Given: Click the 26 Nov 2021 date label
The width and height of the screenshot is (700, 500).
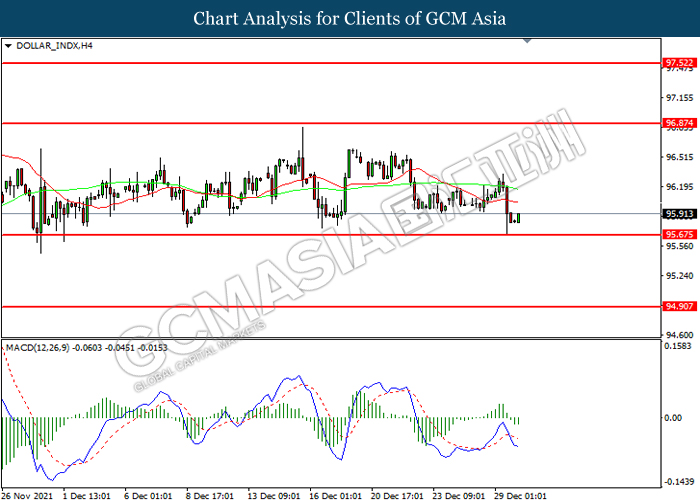Looking at the screenshot, I should coord(27,496).
